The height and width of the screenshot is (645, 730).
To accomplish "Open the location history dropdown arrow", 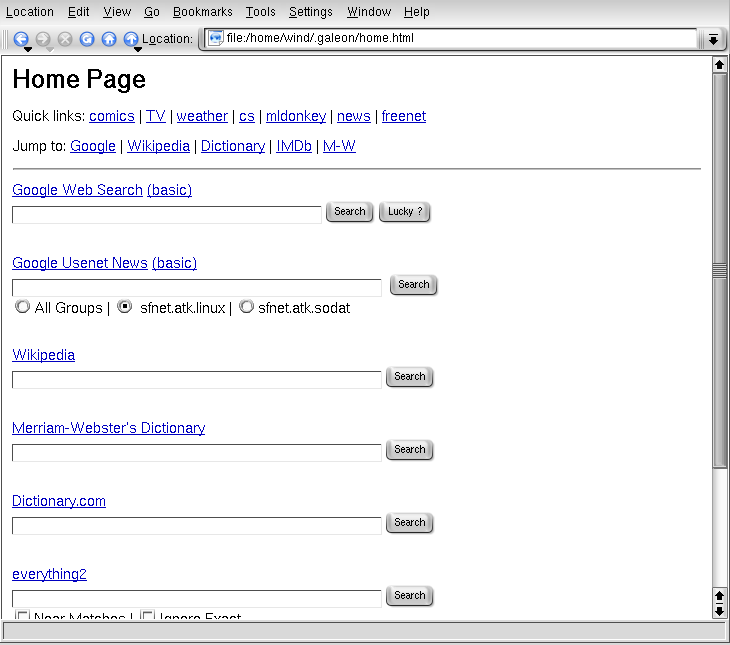I will [x=713, y=39].
